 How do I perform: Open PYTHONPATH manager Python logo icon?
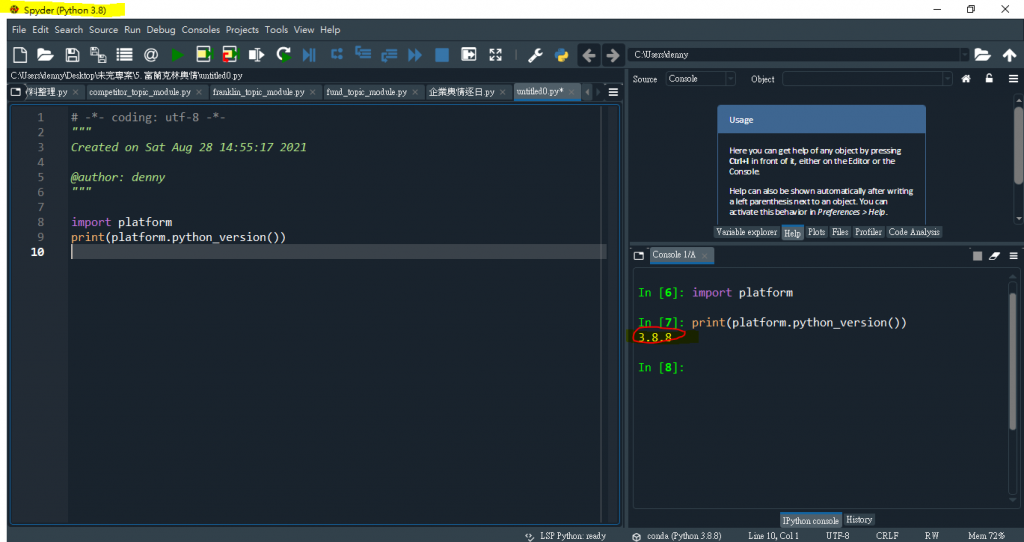pos(561,55)
